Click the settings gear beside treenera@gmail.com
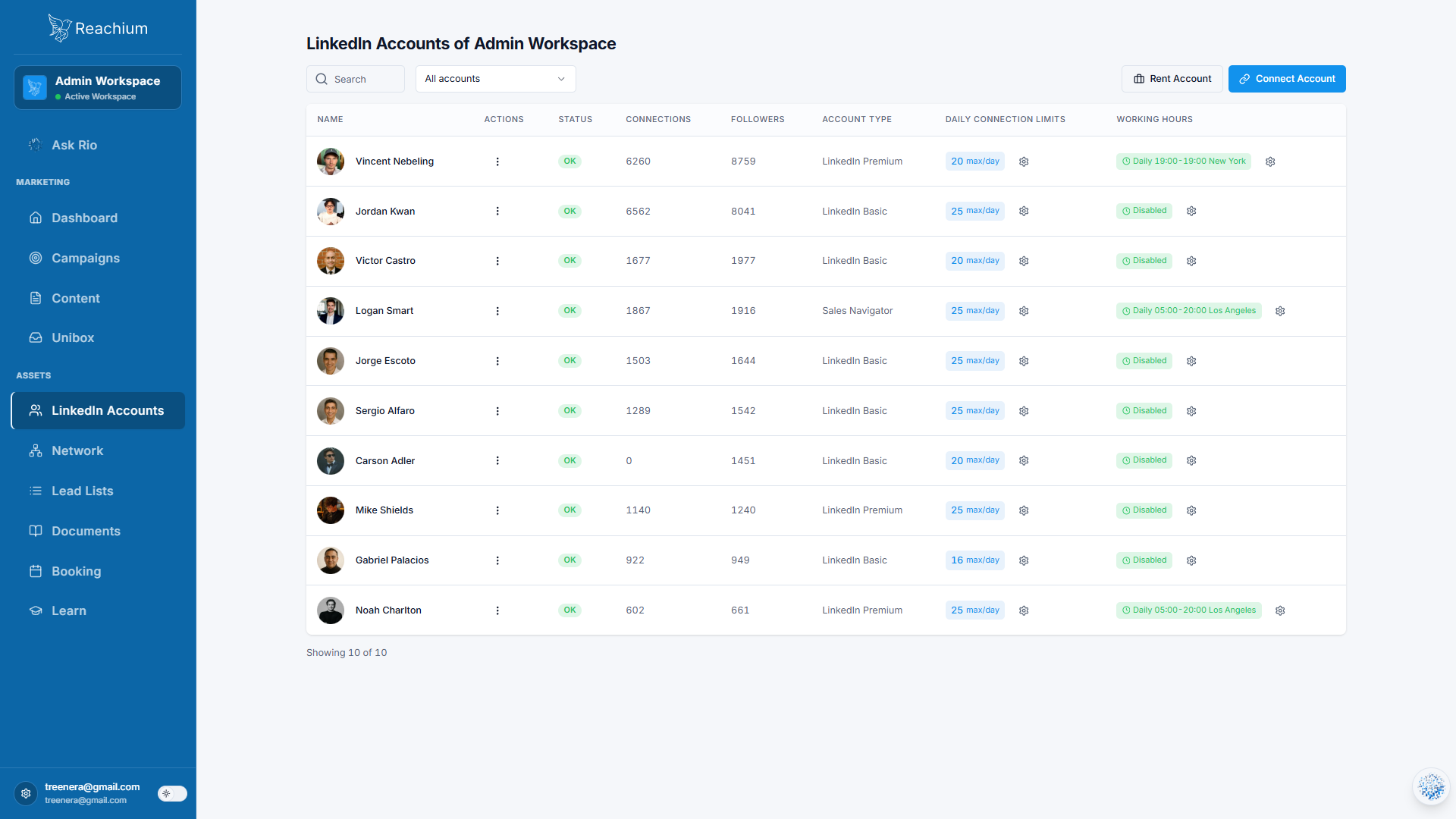This screenshot has height=819, width=1456. click(x=26, y=793)
